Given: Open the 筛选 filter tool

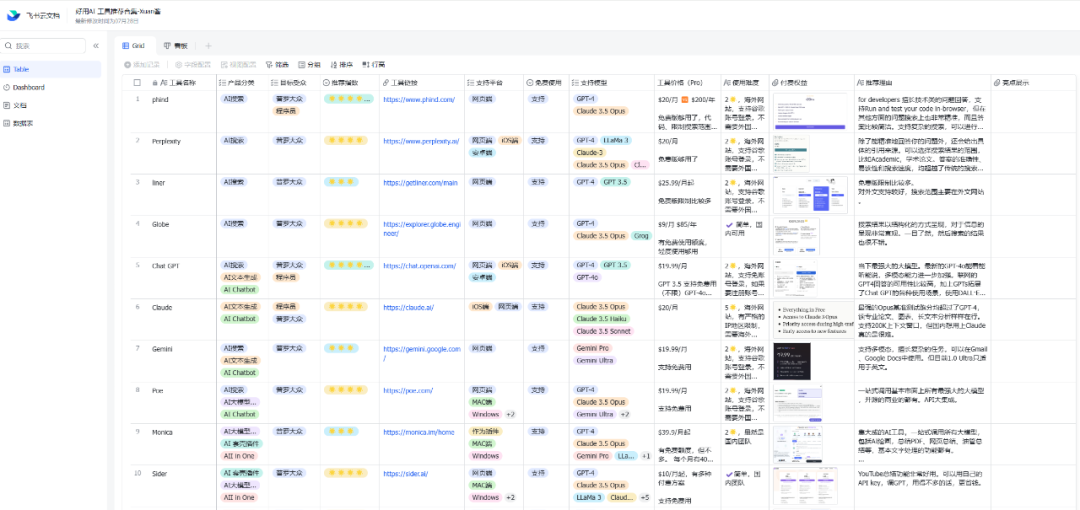Looking at the screenshot, I should (x=277, y=64).
